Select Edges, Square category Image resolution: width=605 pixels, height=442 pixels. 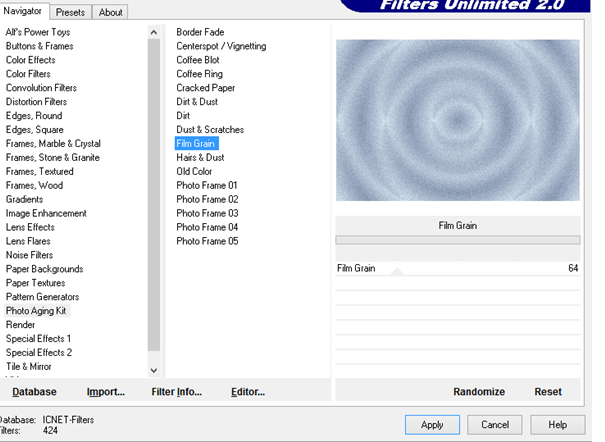point(35,130)
